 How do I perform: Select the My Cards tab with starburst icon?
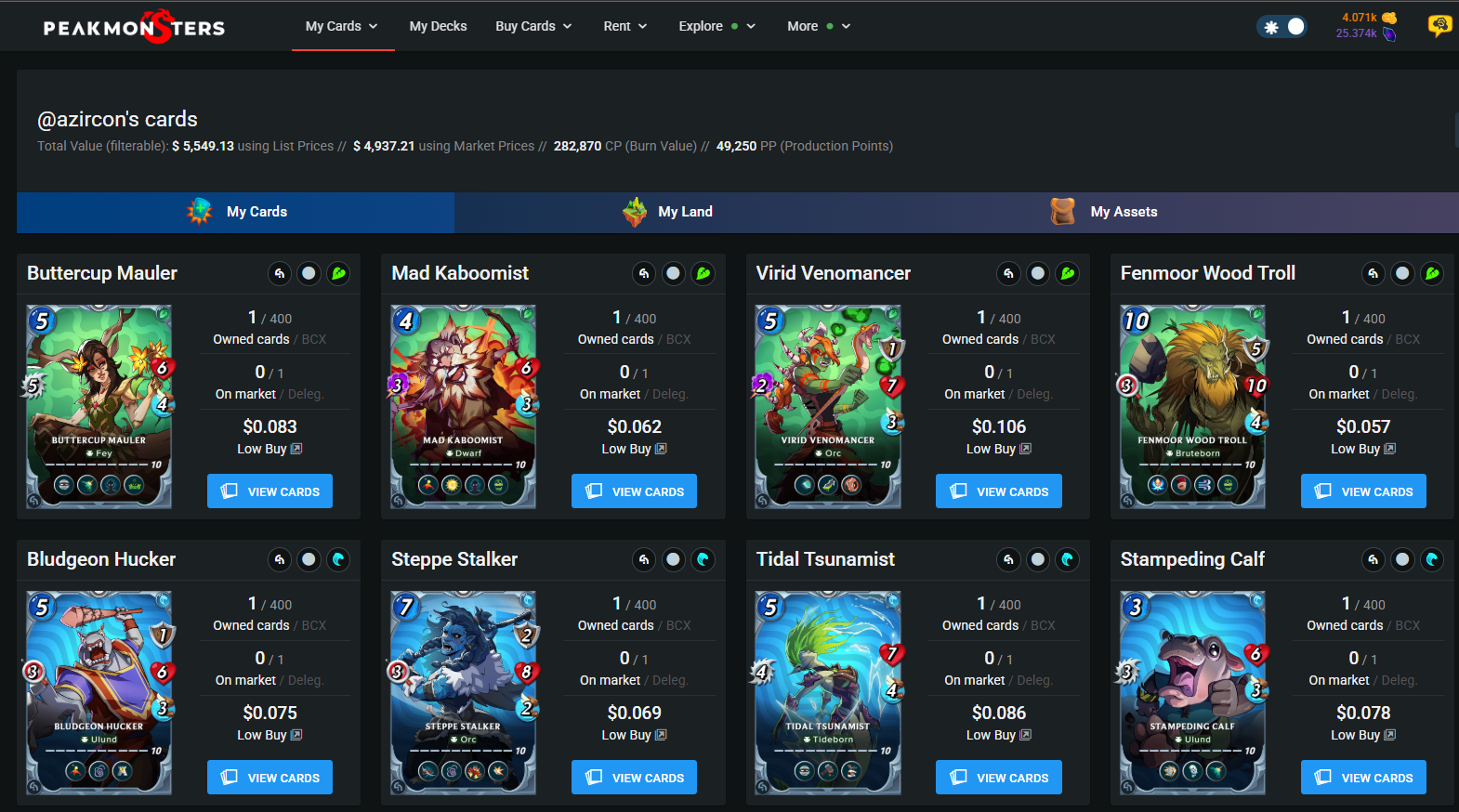coord(236,212)
